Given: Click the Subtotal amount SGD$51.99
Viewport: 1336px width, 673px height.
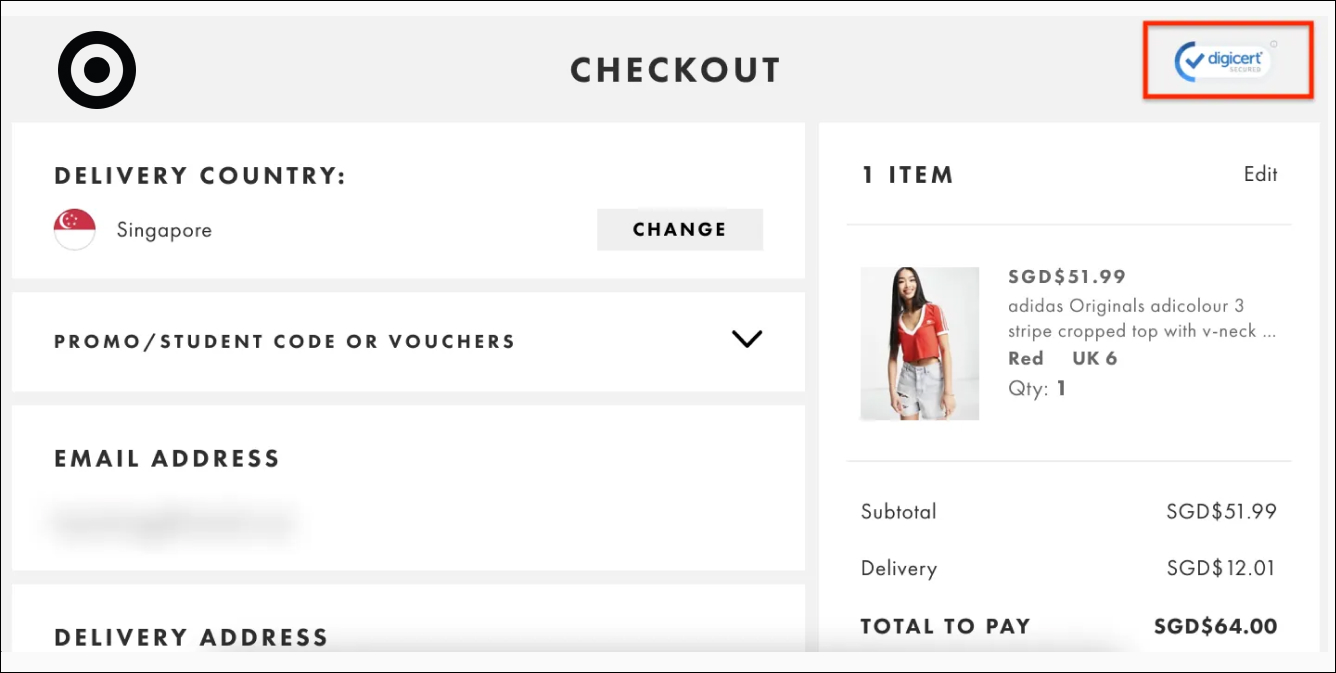Looking at the screenshot, I should click(1221, 511).
